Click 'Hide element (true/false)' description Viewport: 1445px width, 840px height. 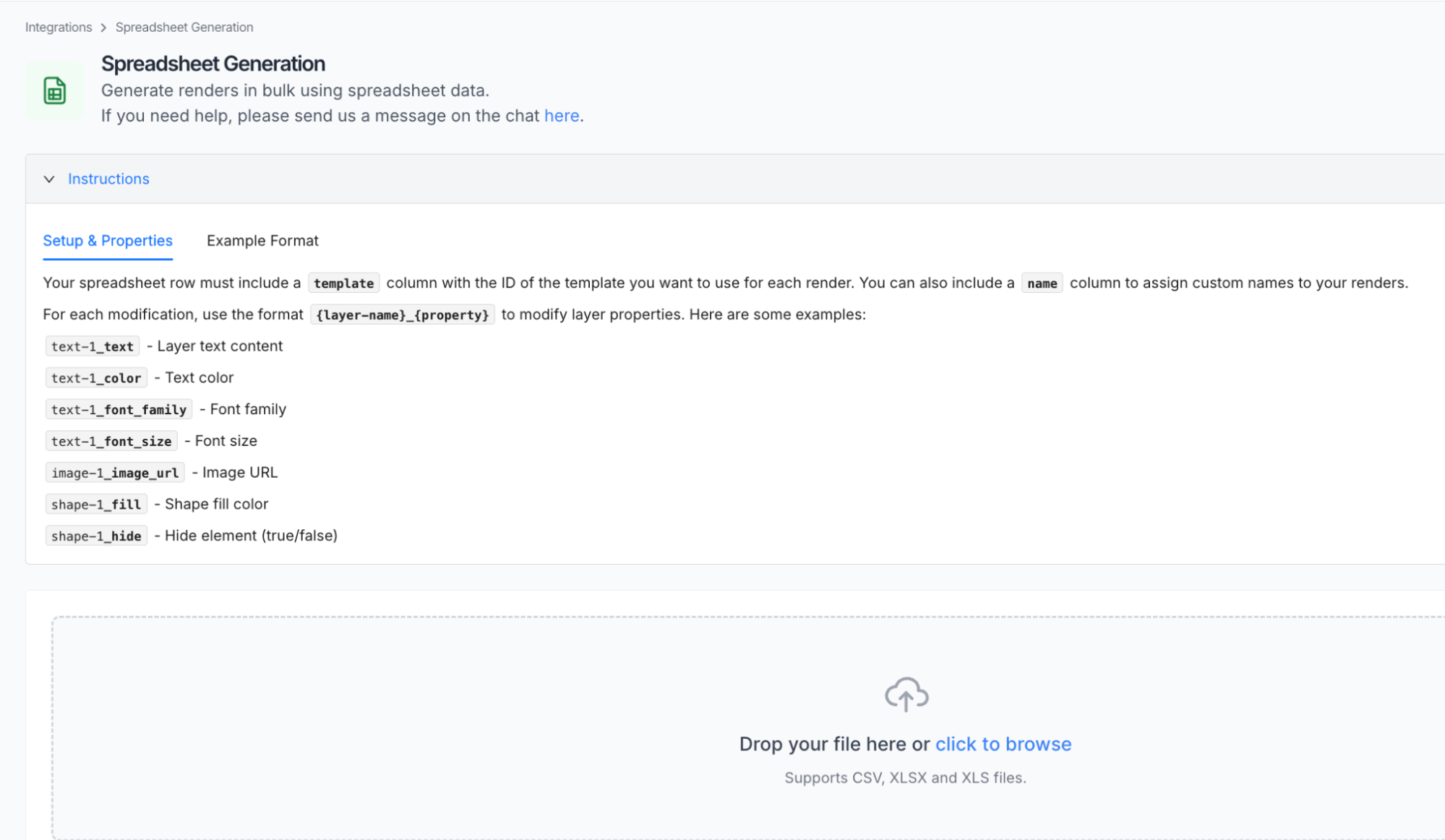[x=251, y=536]
